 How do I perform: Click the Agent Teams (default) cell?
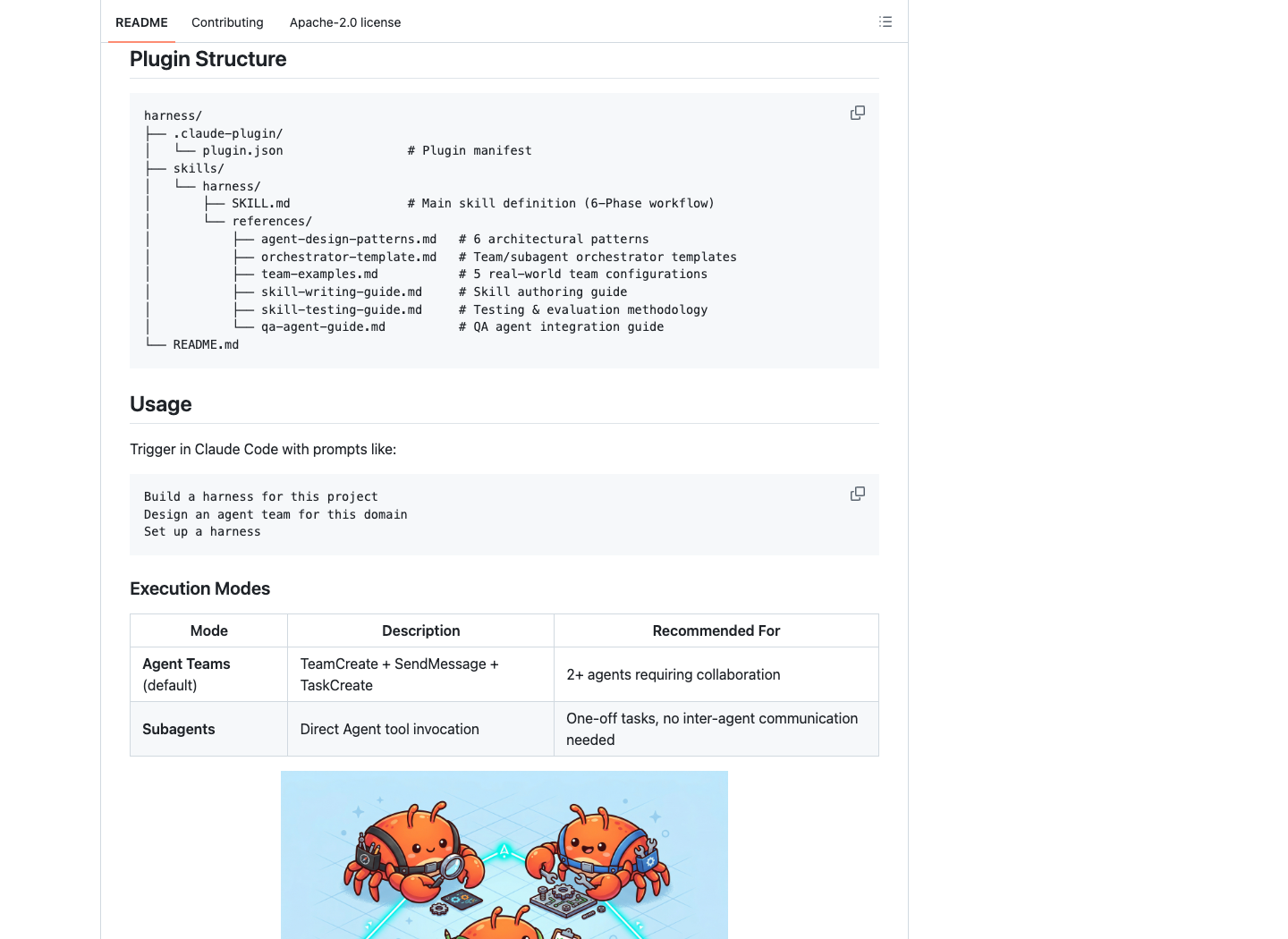tap(209, 674)
